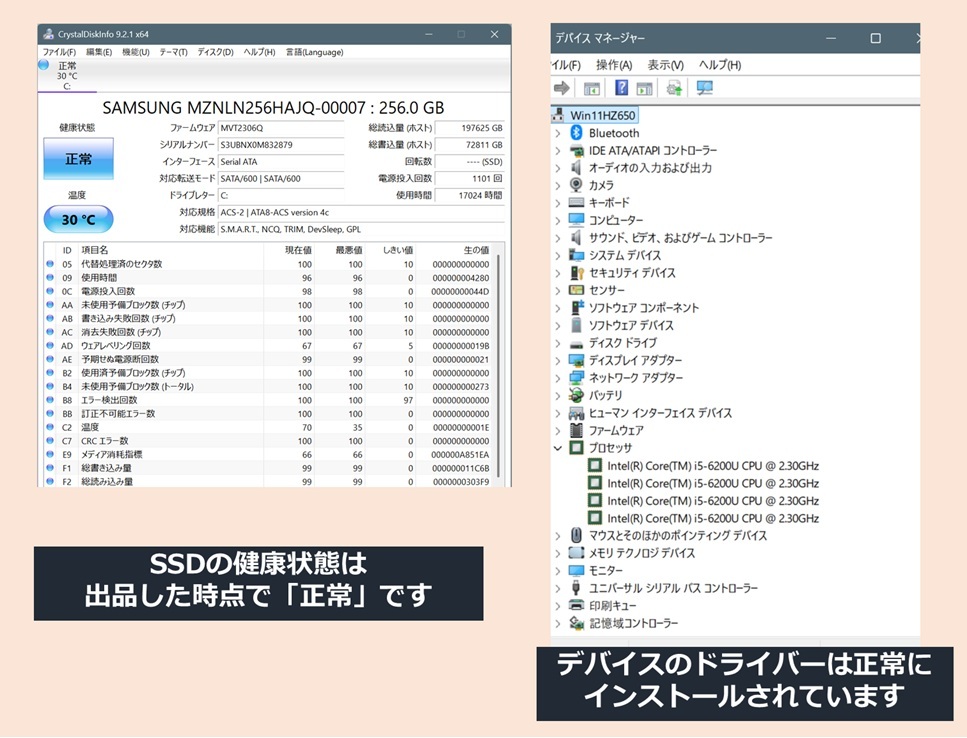Click the 正常 health status button
Image resolution: width=967 pixels, height=738 pixels.
click(x=78, y=159)
